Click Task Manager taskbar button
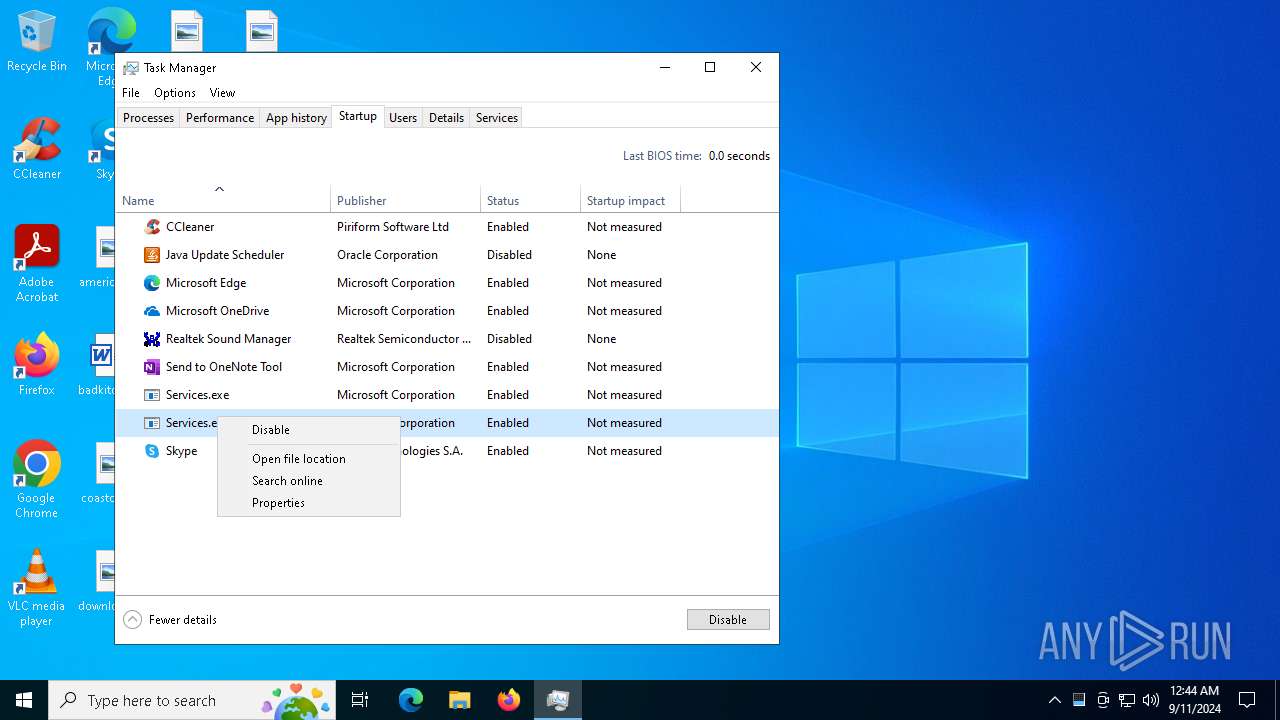This screenshot has width=1280, height=720. pos(558,700)
